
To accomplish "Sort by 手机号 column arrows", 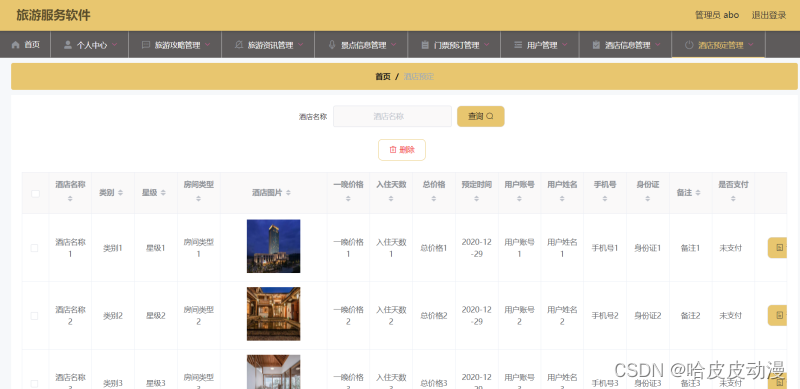I will click(x=605, y=199).
